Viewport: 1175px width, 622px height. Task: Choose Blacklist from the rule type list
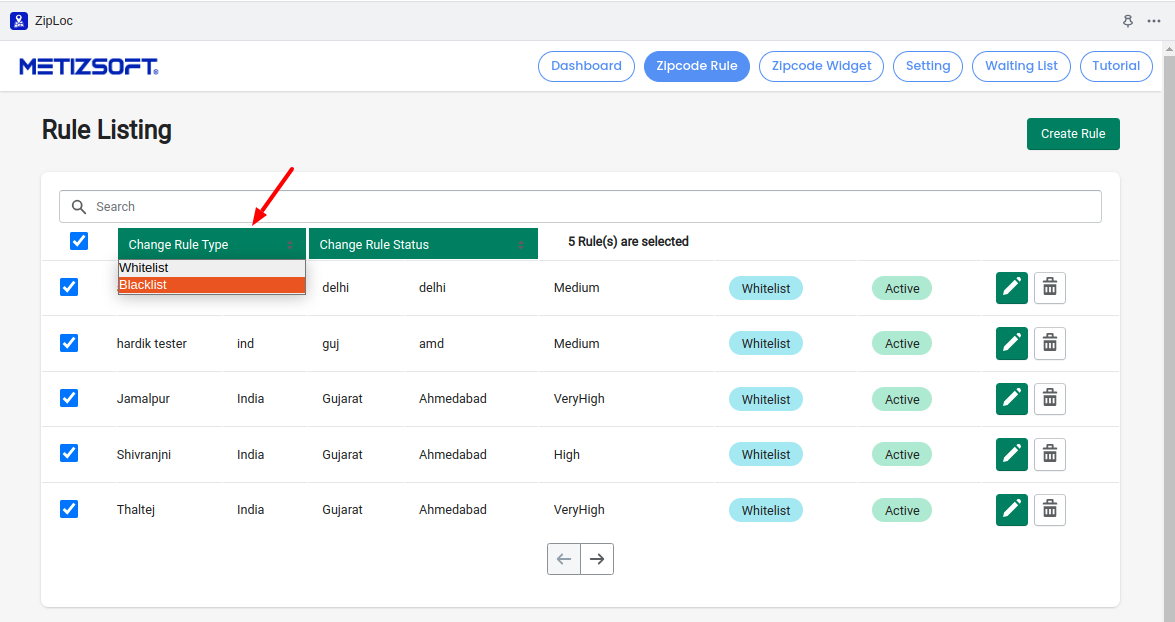[x=211, y=285]
